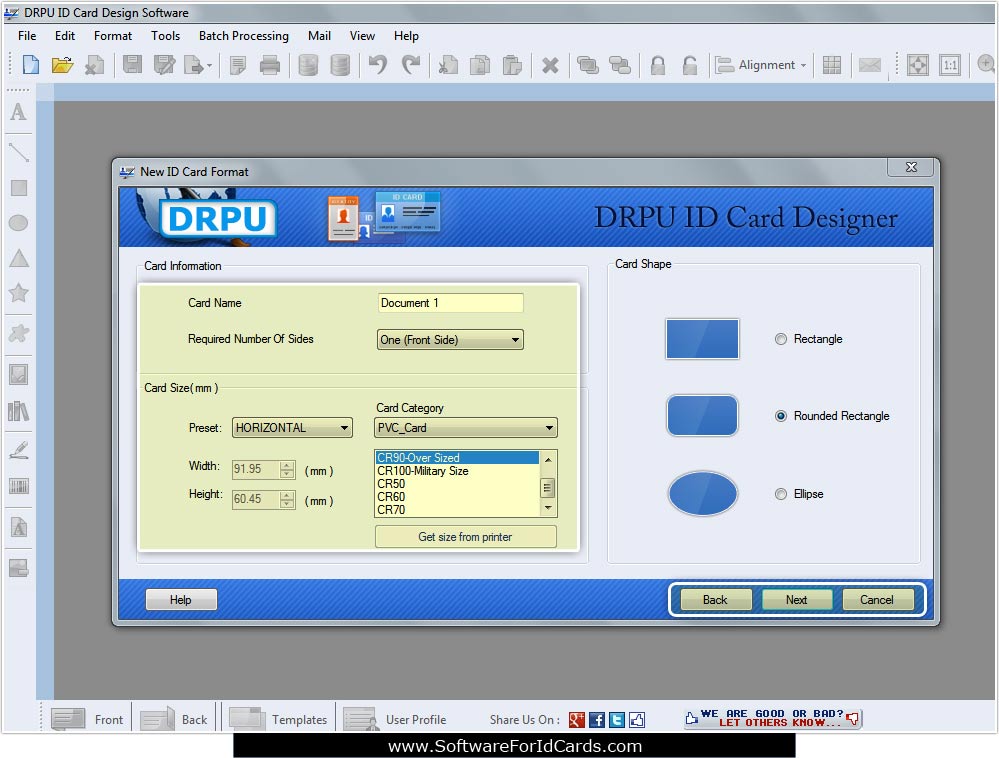Select the Line tool in sidebar
The height and width of the screenshot is (758, 999).
pyautogui.click(x=18, y=152)
